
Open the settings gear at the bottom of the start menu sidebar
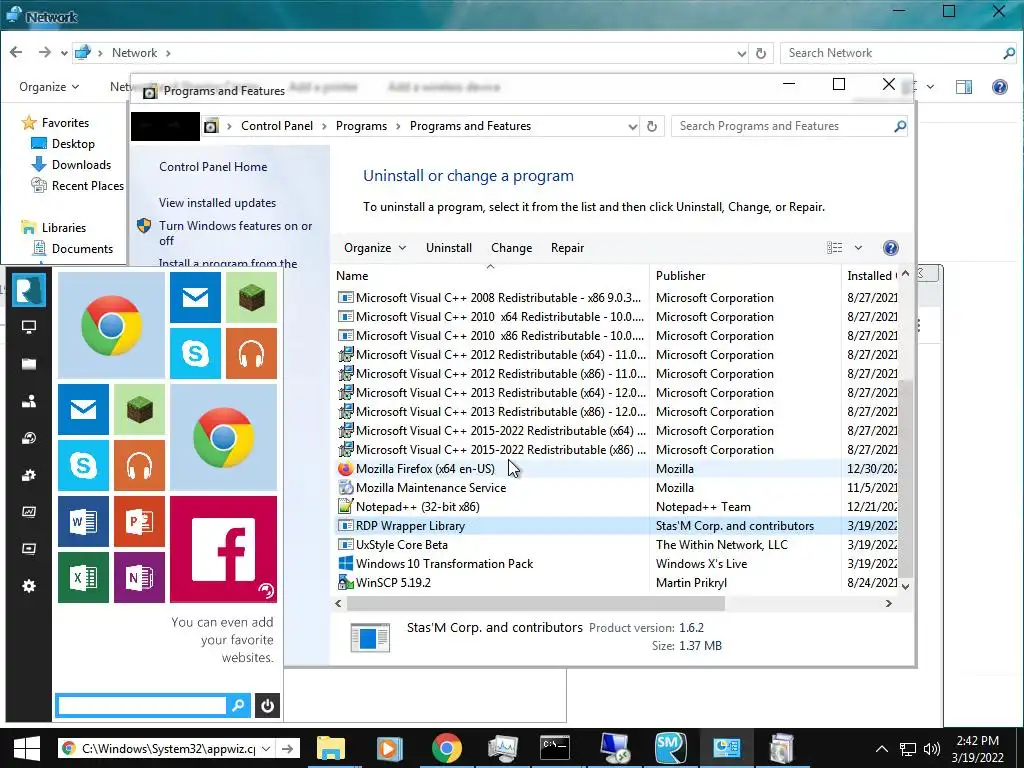tap(29, 586)
